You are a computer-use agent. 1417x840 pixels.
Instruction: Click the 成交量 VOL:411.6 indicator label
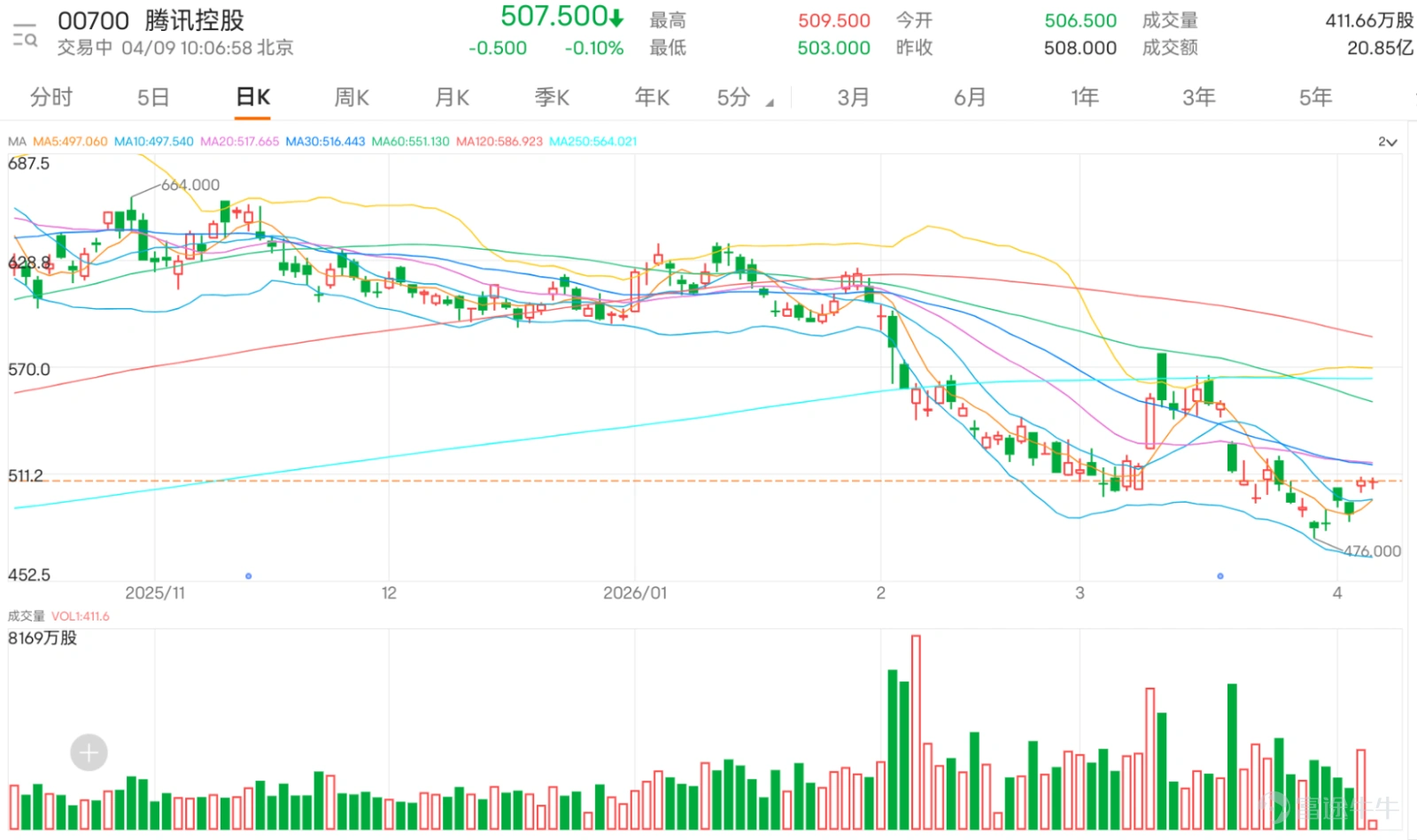(x=58, y=616)
